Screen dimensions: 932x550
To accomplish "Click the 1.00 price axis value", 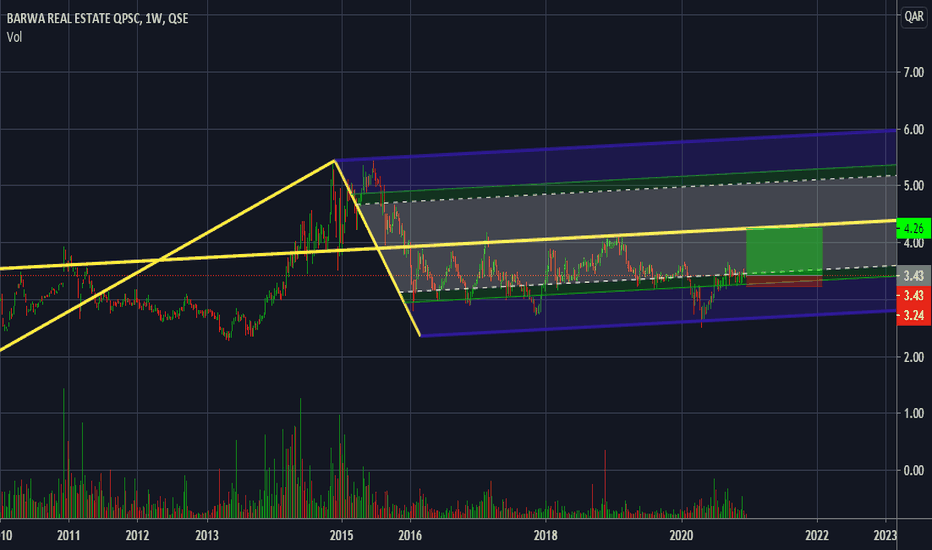I will pyautogui.click(x=914, y=413).
